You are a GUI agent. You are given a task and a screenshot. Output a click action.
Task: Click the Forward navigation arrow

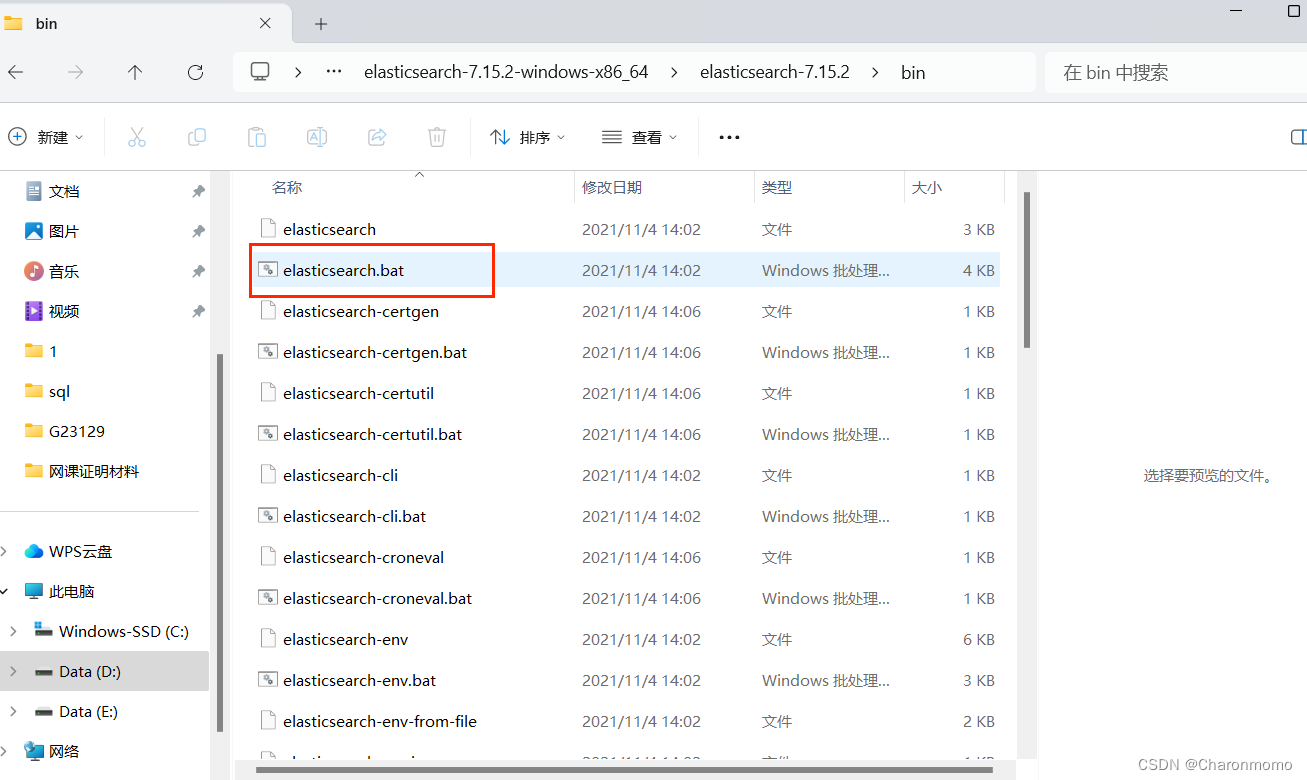click(75, 72)
